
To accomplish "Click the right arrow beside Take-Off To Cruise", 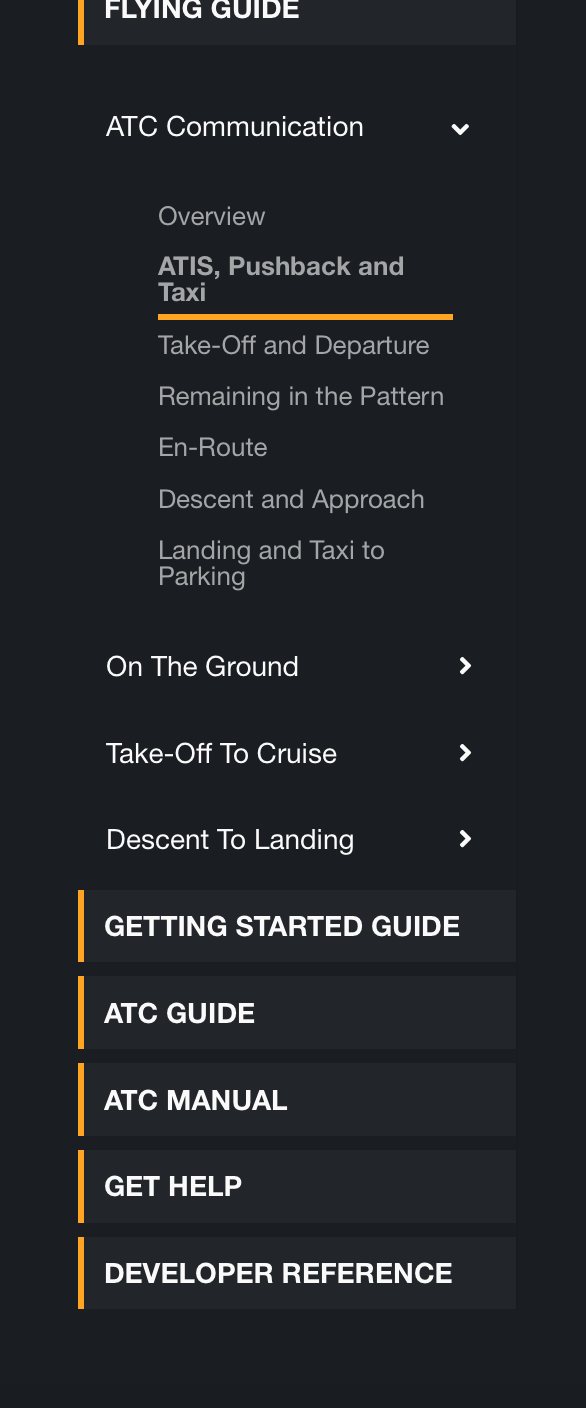I will [x=464, y=753].
